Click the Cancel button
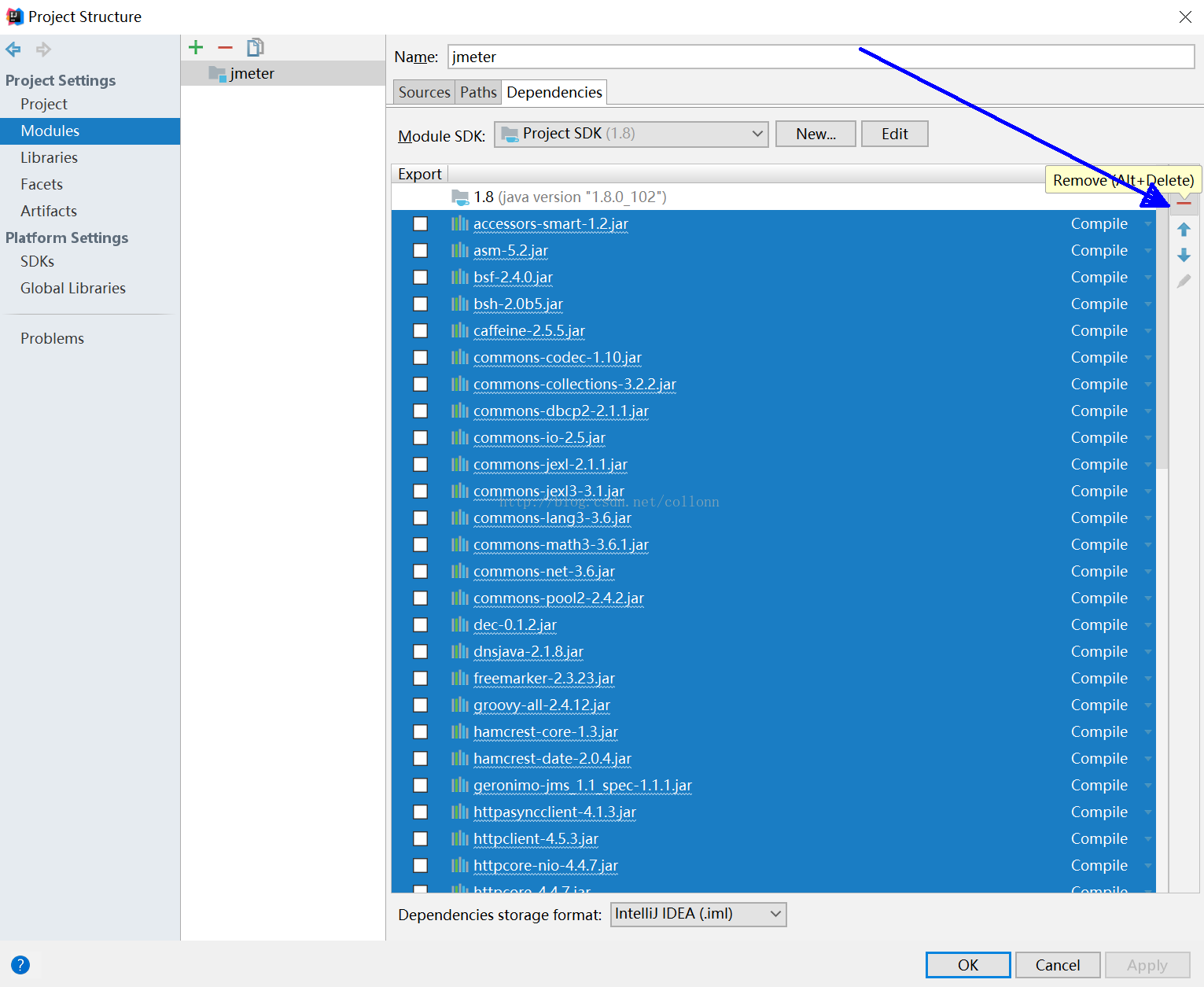The width and height of the screenshot is (1204, 987). tap(1058, 965)
